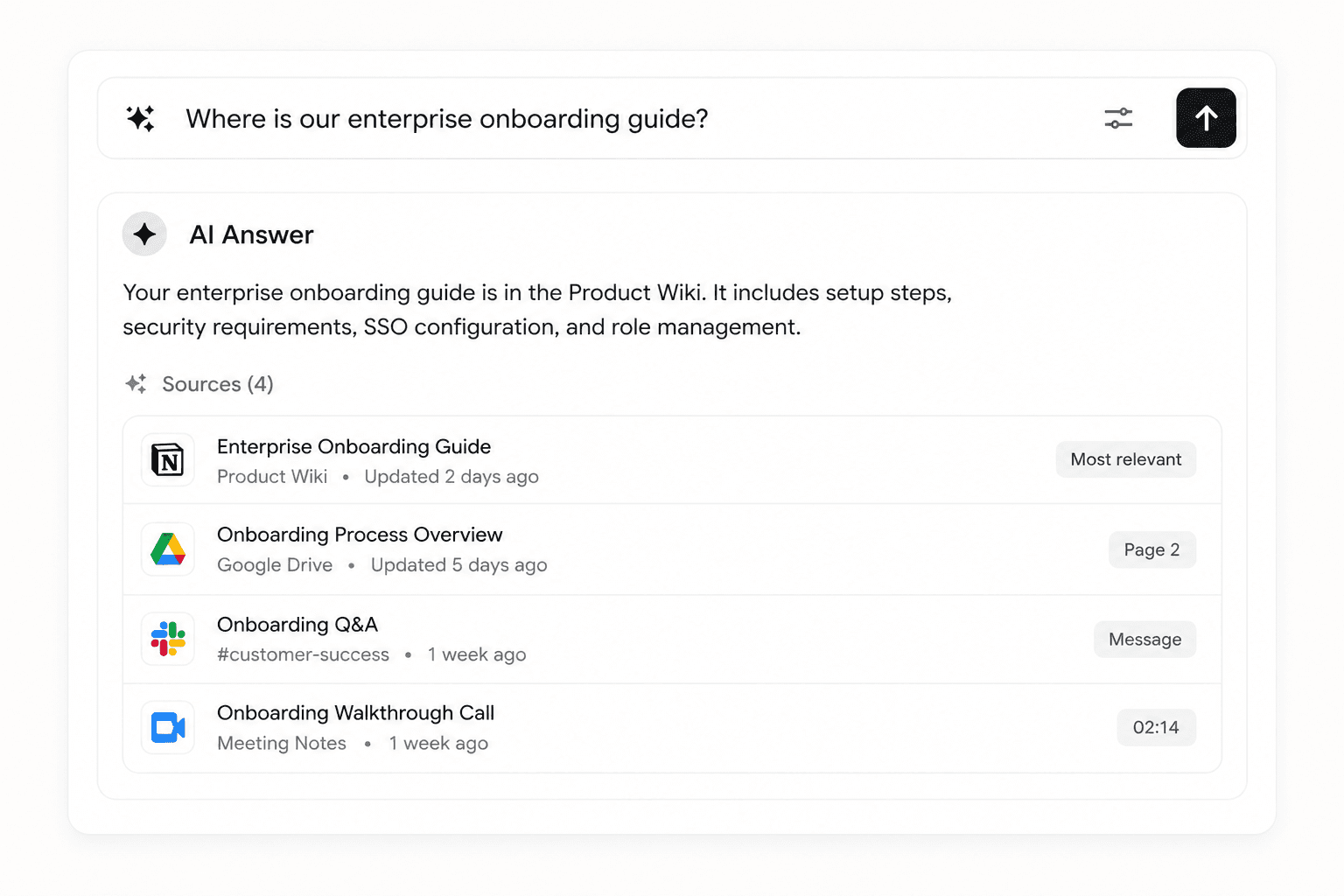Click the Slack icon for Onboarding Q&A
Image resolution: width=1344 pixels, height=896 pixels.
[x=168, y=639]
